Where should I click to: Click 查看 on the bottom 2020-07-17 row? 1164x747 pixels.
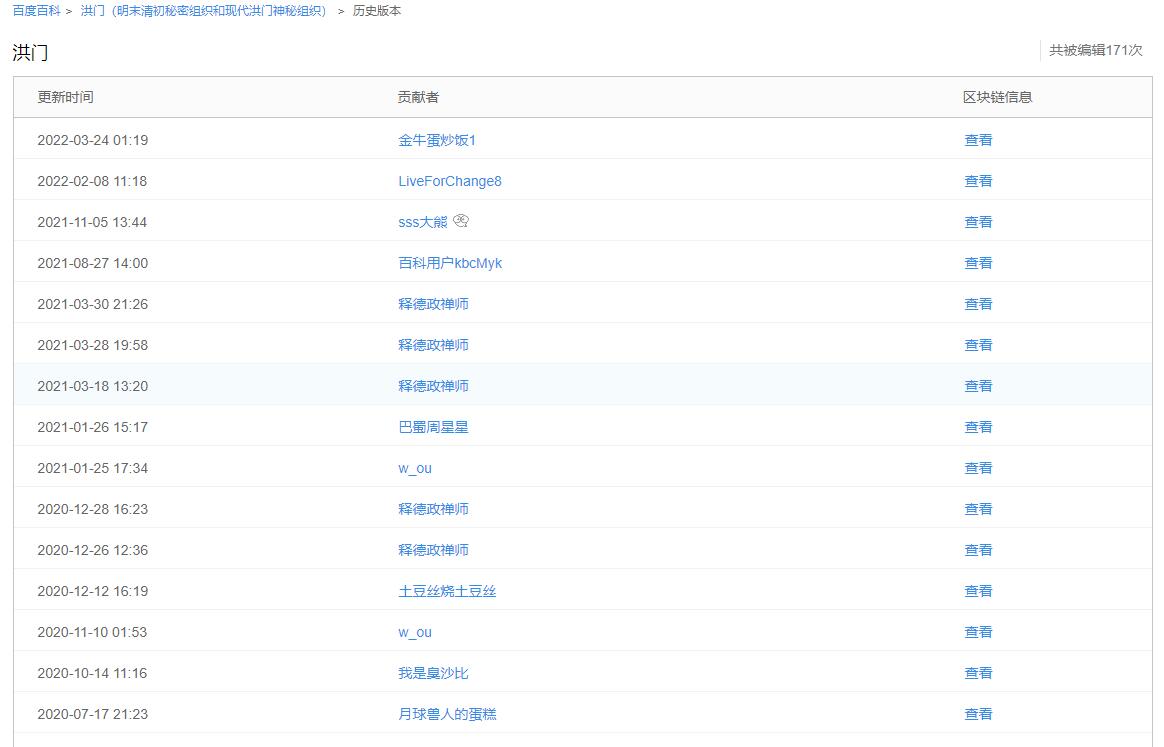[x=978, y=713]
